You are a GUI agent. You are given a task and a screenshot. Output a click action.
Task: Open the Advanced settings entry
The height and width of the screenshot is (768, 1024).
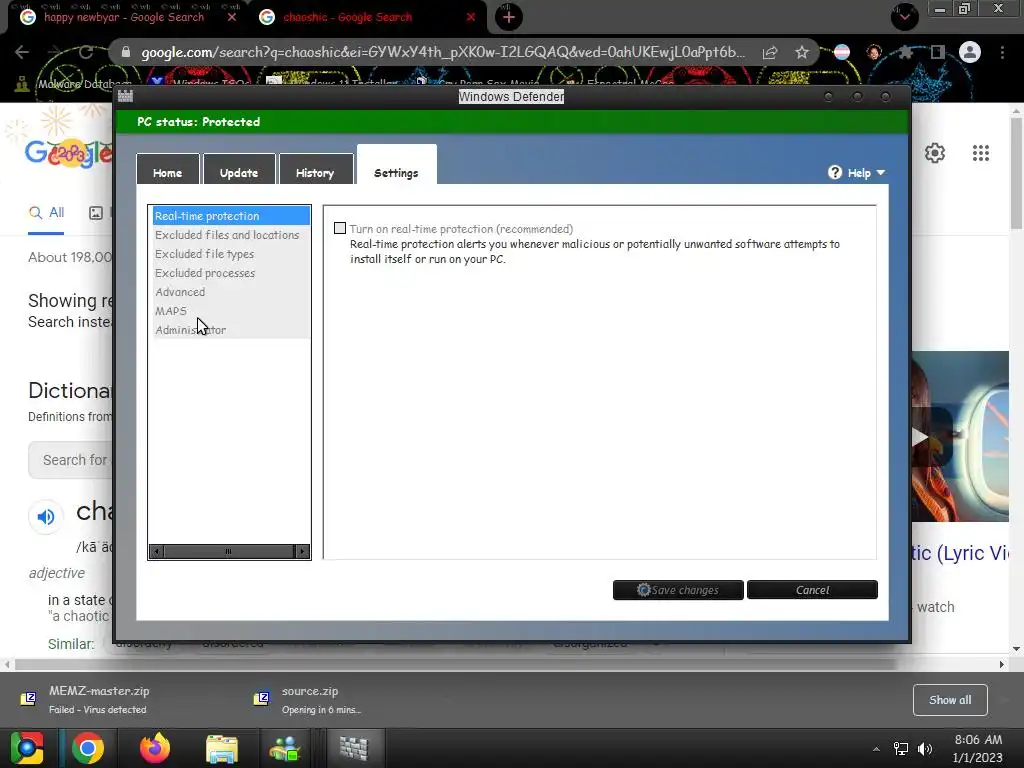coord(231,291)
